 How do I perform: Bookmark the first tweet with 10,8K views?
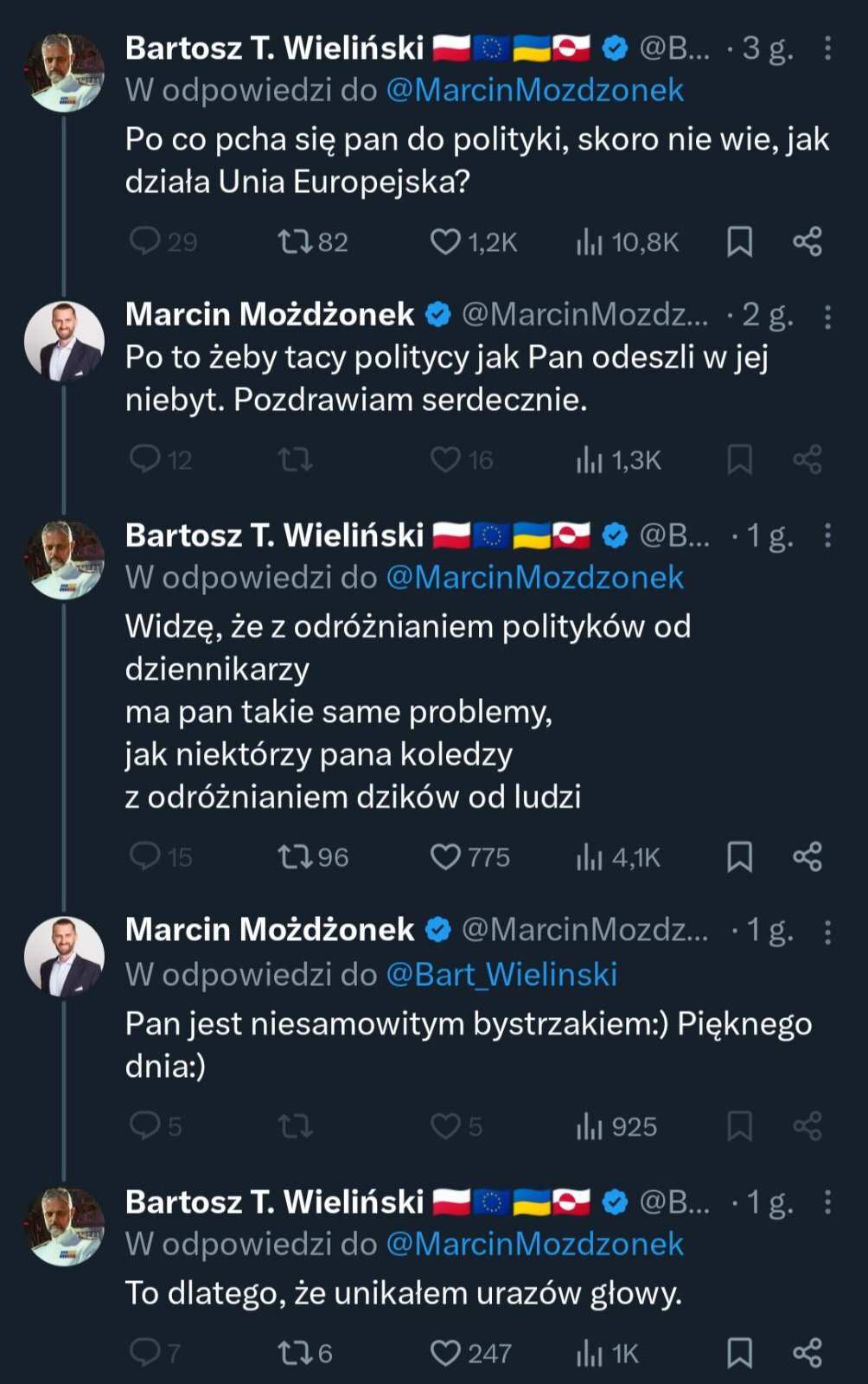(x=739, y=242)
